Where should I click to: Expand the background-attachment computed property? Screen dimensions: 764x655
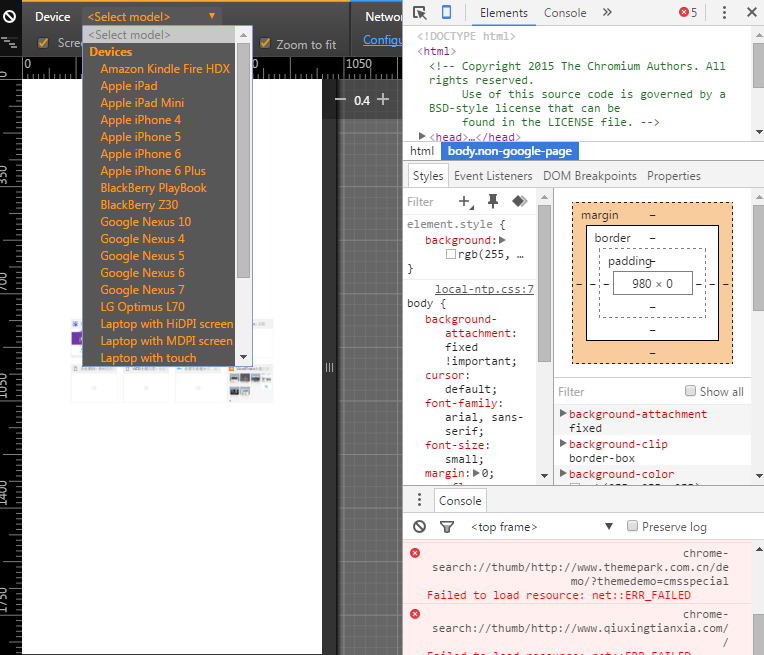point(563,414)
